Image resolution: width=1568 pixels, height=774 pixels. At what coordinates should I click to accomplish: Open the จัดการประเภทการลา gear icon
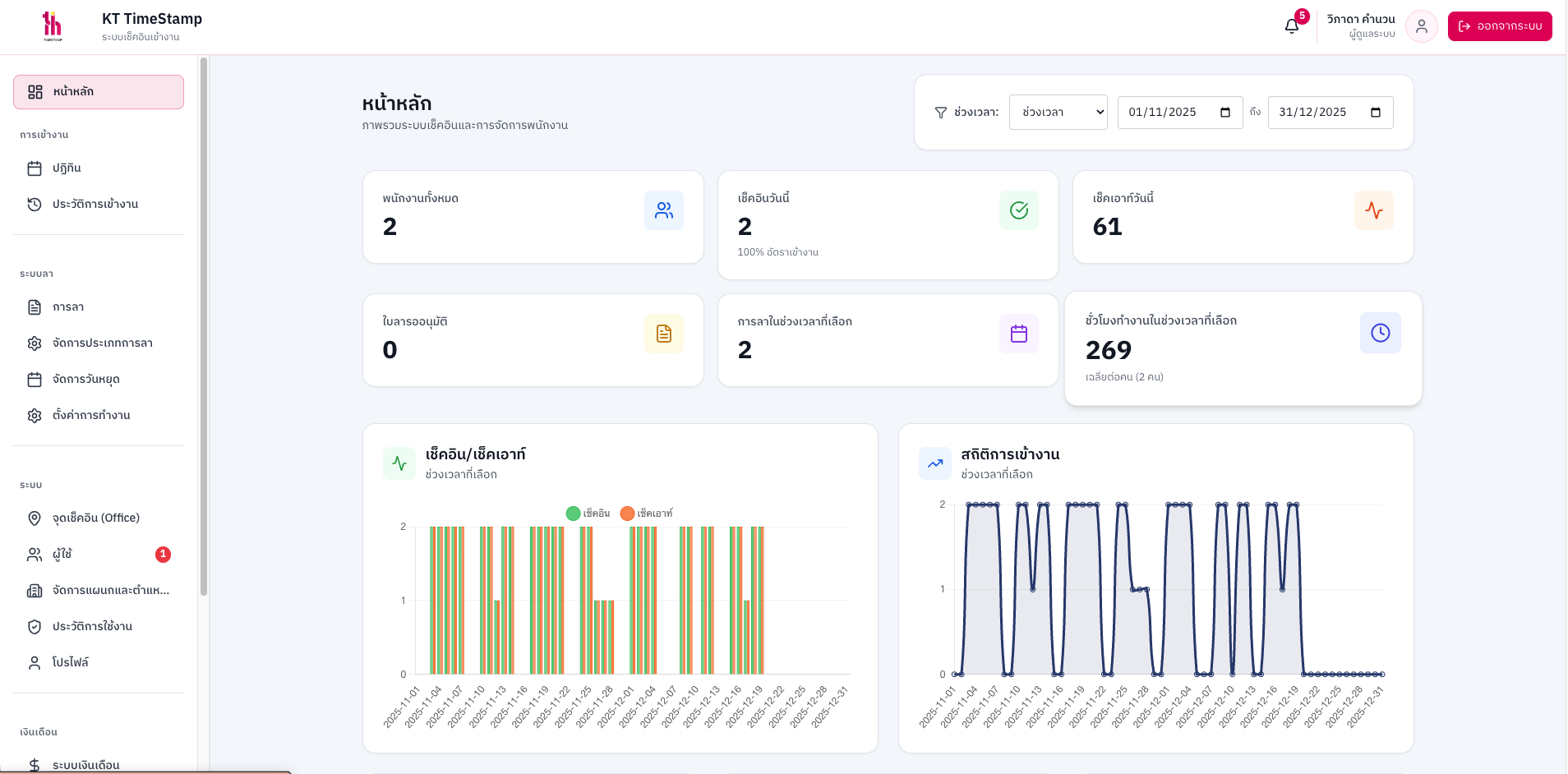coord(35,343)
